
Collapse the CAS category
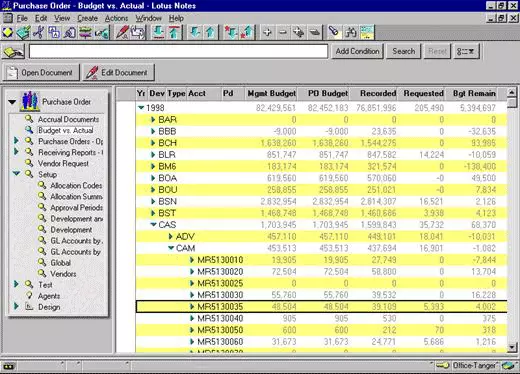point(153,225)
